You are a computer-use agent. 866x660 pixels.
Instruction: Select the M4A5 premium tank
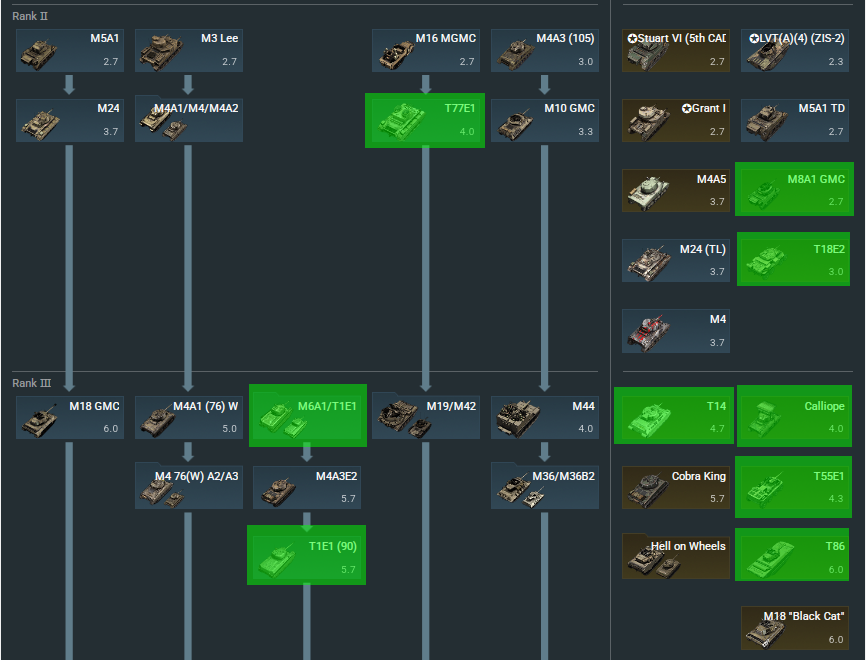coord(676,191)
